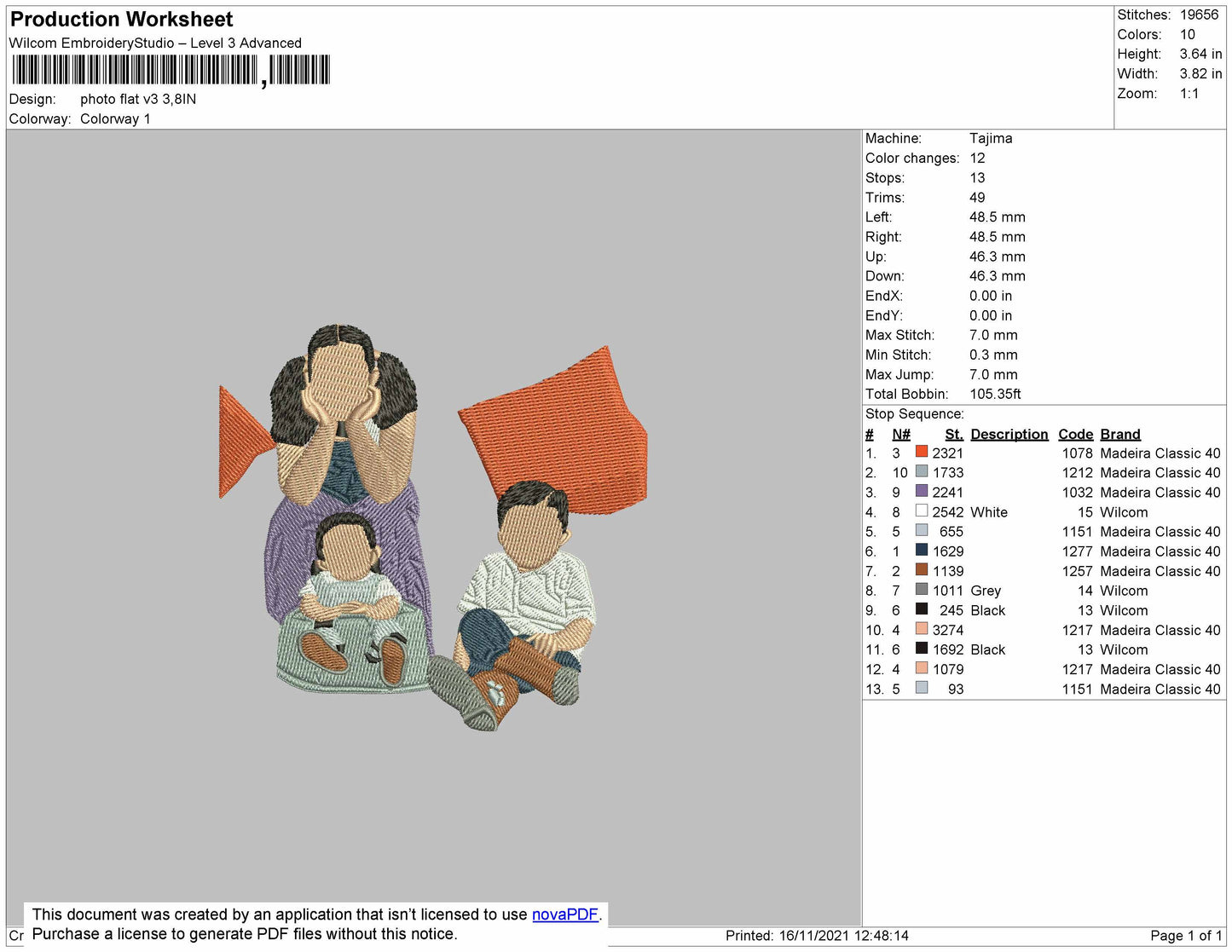Image resolution: width=1232 pixels, height=952 pixels.
Task: Click the Printed date 16/11/2021 12:48:14
Action: [843, 936]
